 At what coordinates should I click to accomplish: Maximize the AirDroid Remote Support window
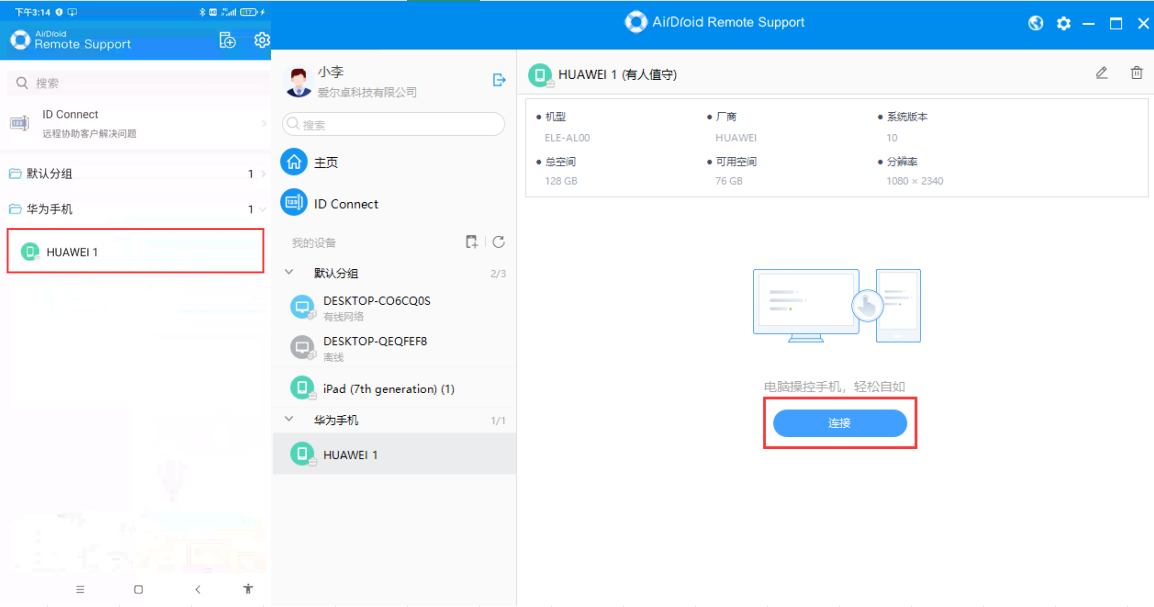1116,24
